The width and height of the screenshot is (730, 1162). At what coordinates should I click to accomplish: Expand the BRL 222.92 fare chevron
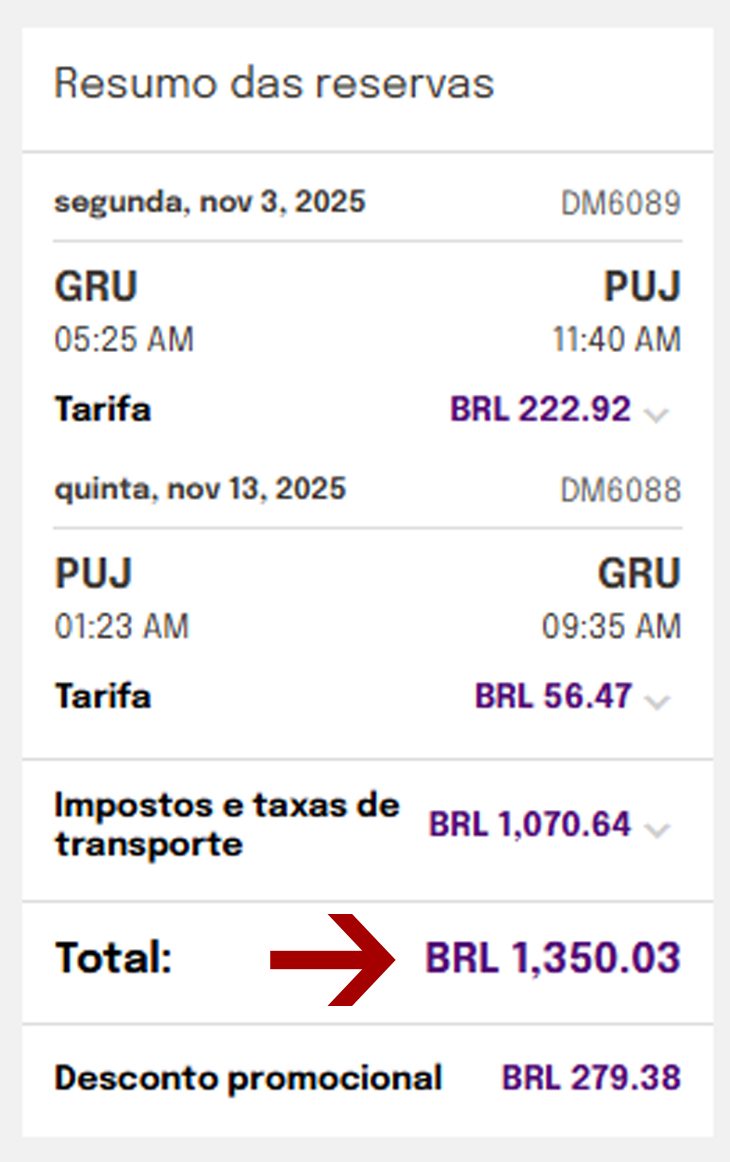click(x=656, y=414)
